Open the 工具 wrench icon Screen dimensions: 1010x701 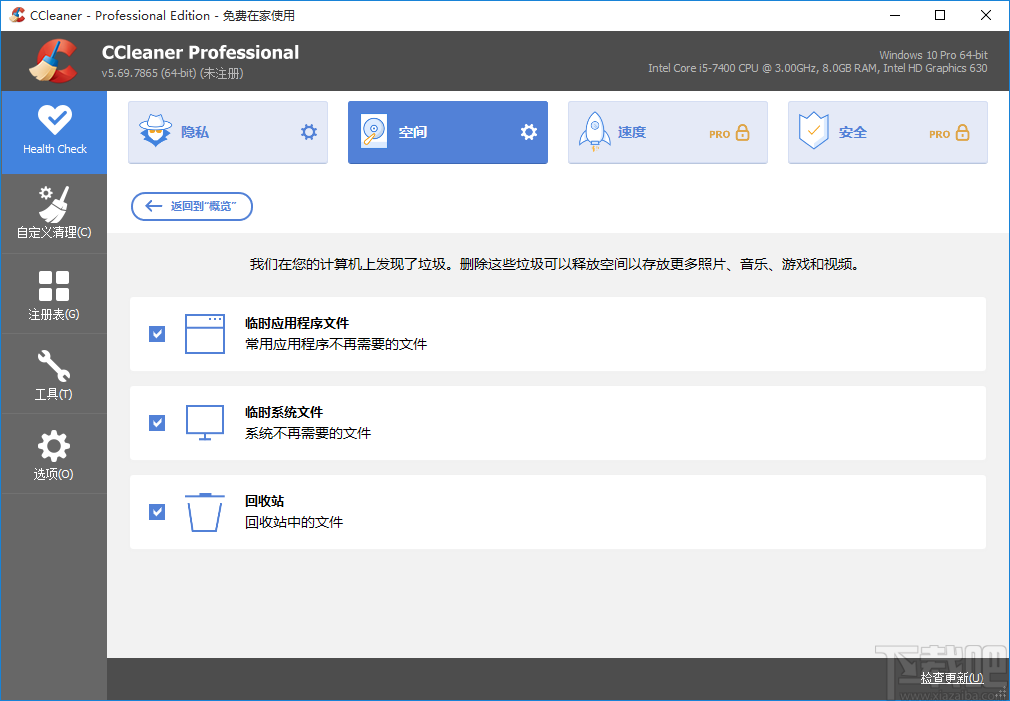pos(54,370)
